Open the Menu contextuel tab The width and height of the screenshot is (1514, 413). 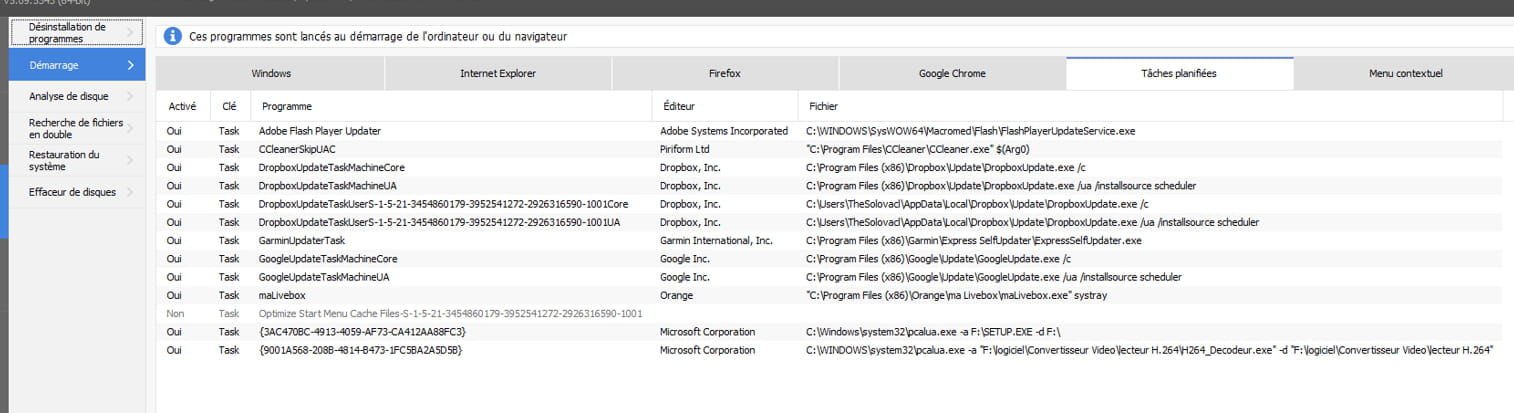click(1405, 74)
